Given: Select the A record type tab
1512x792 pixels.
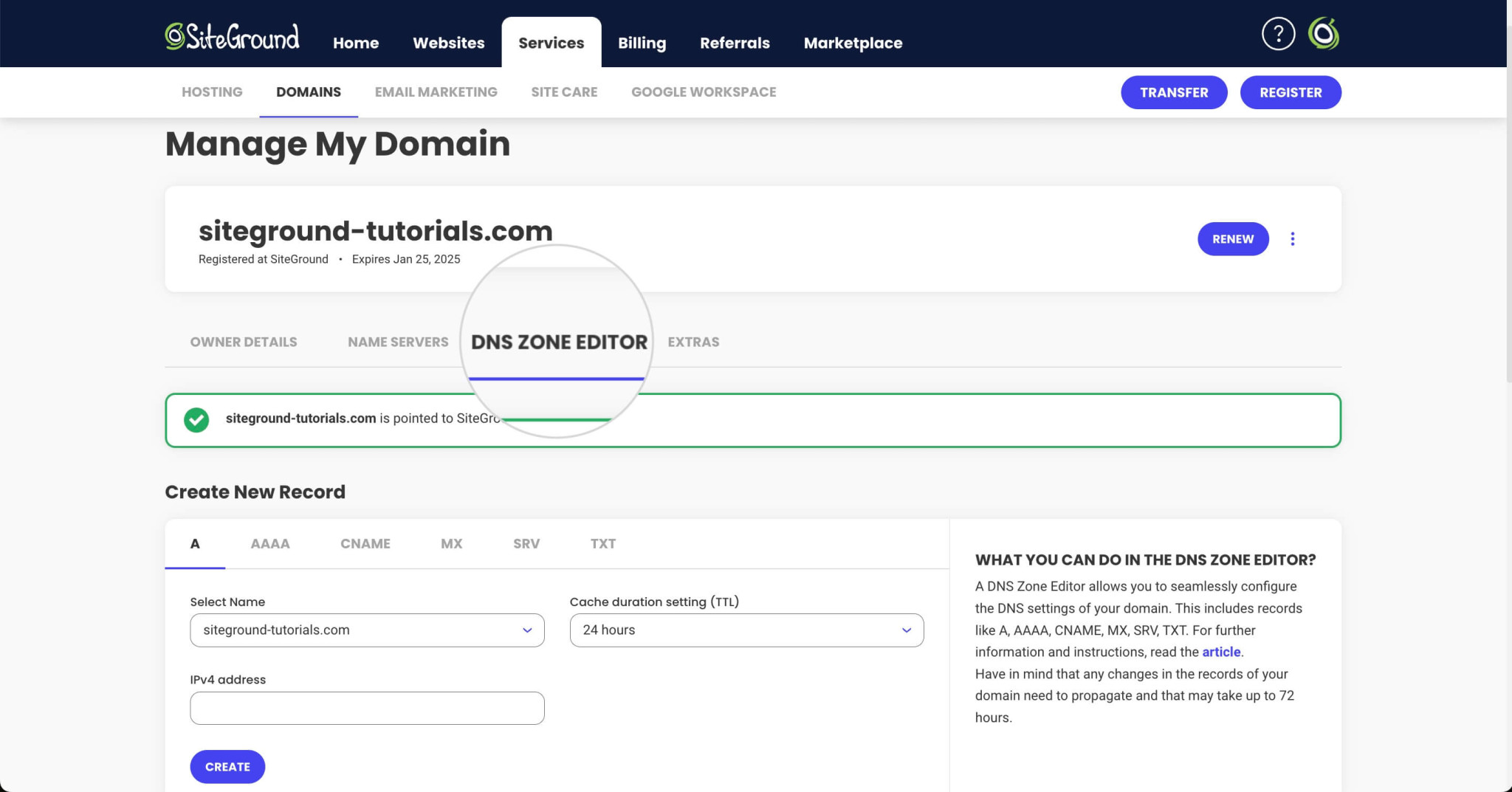Looking at the screenshot, I should click(195, 544).
